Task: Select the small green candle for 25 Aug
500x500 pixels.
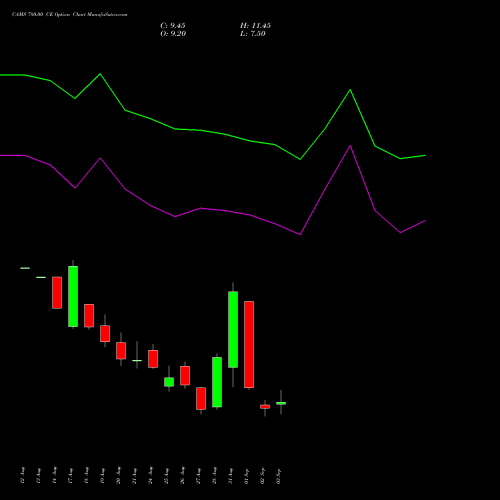Action: tap(169, 382)
